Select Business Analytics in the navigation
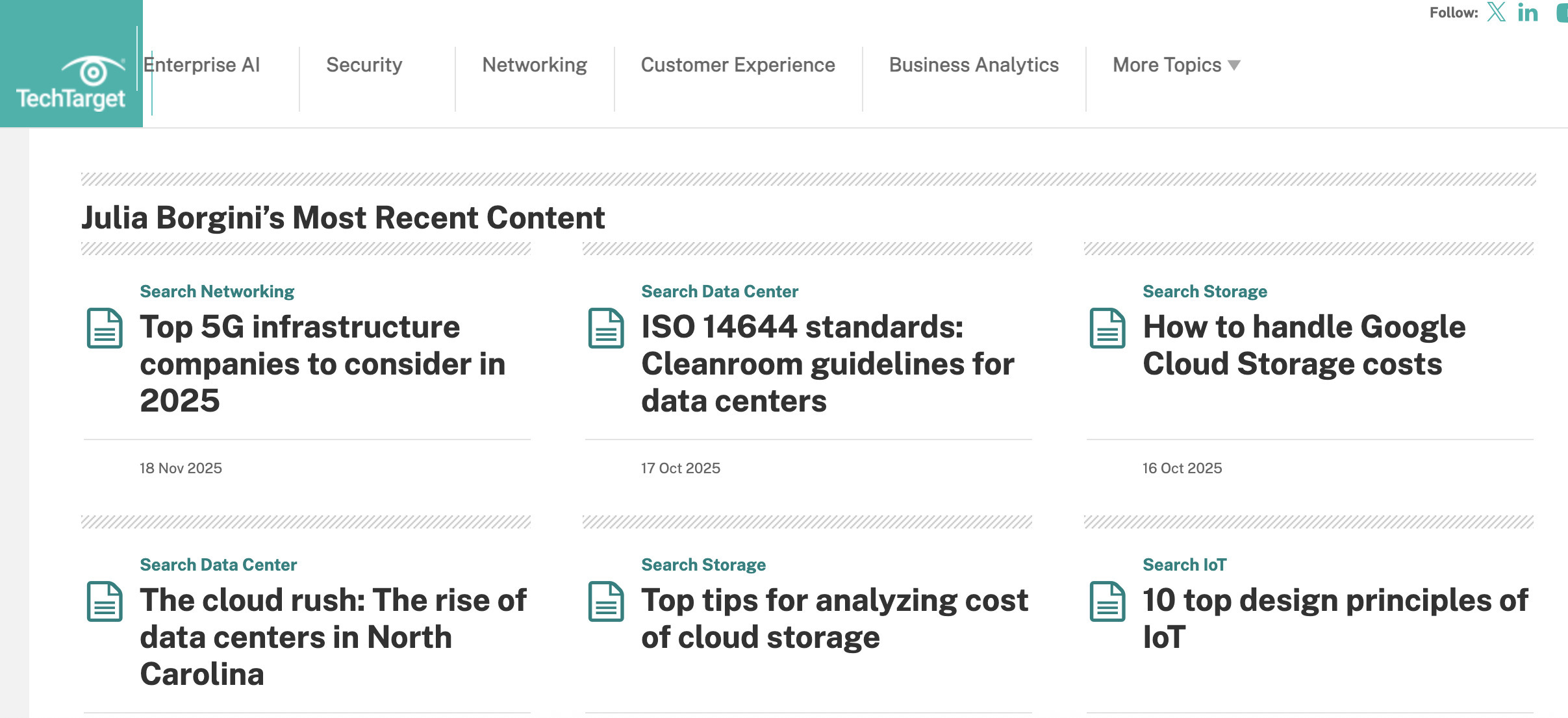This screenshot has width=1568, height=718. click(x=974, y=65)
